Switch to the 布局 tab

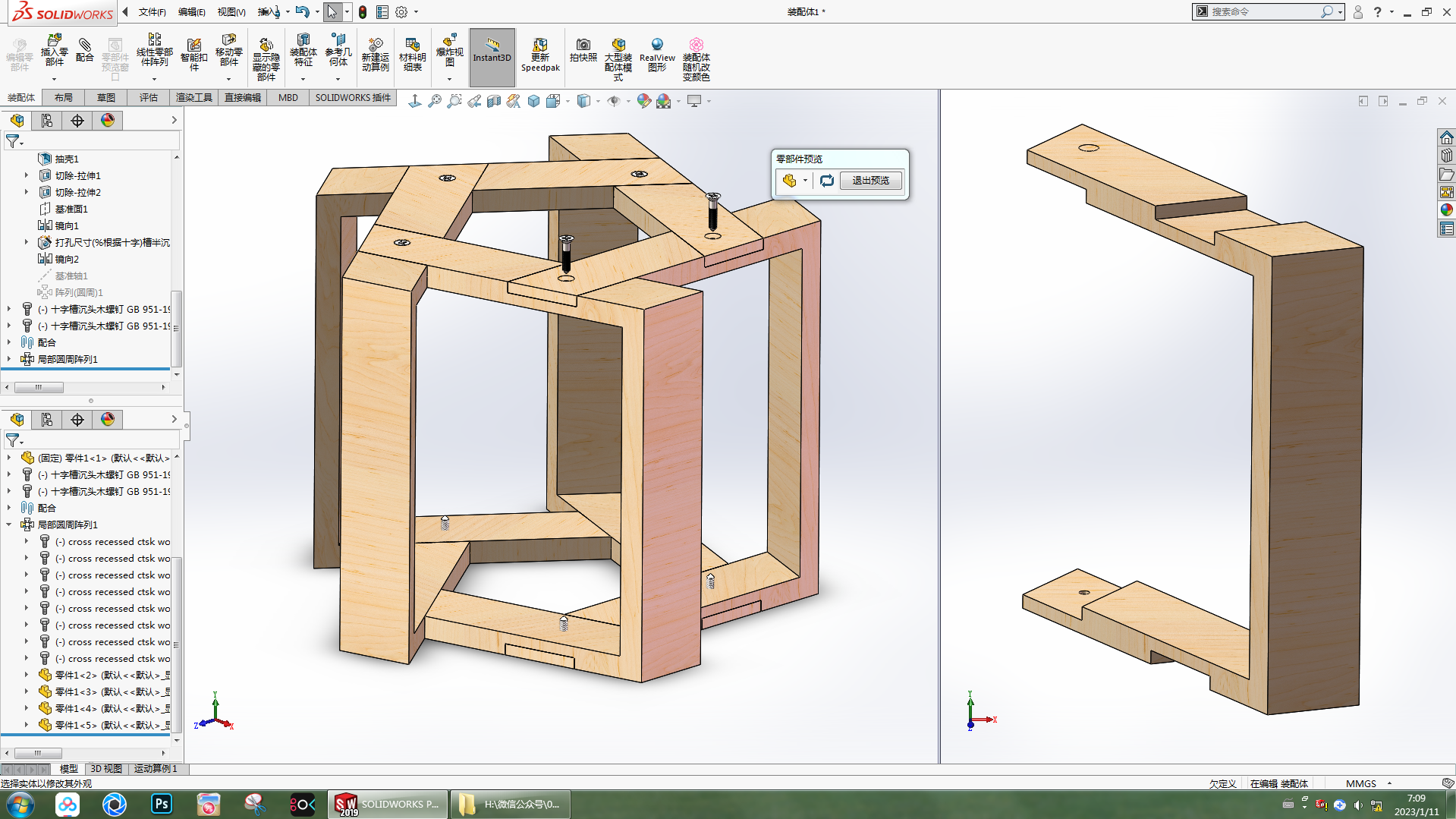coord(64,98)
